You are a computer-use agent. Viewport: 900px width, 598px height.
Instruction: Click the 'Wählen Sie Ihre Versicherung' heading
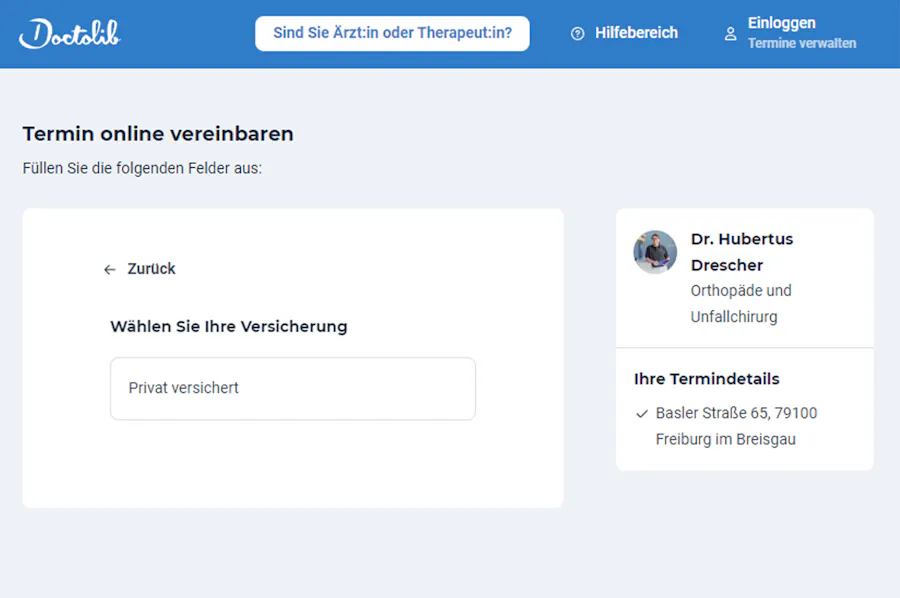tap(228, 326)
